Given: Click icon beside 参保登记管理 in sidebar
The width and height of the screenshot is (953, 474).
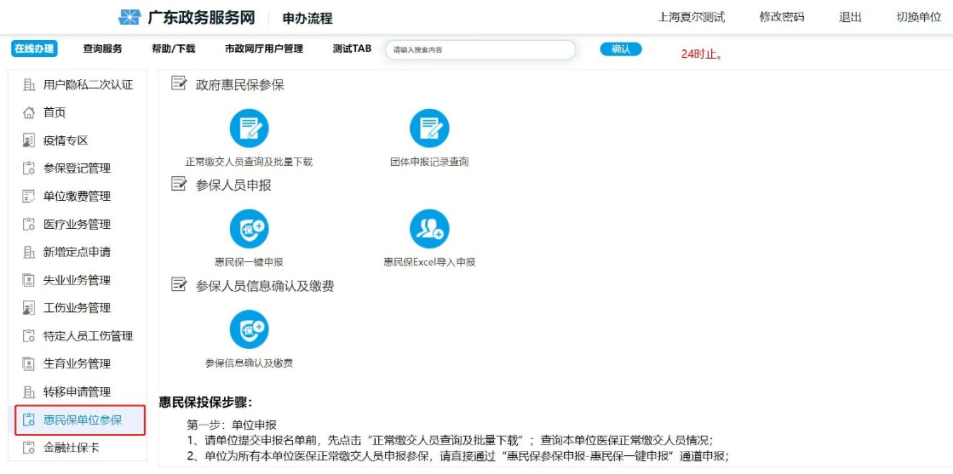Looking at the screenshot, I should pyautogui.click(x=29, y=169).
